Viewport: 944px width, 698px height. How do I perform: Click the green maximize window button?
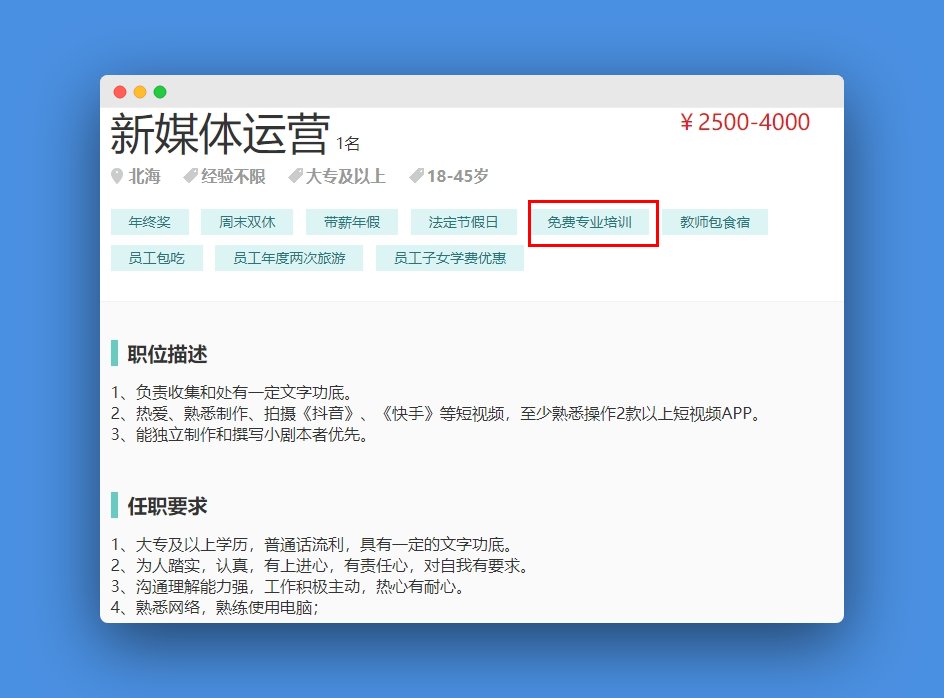click(160, 92)
